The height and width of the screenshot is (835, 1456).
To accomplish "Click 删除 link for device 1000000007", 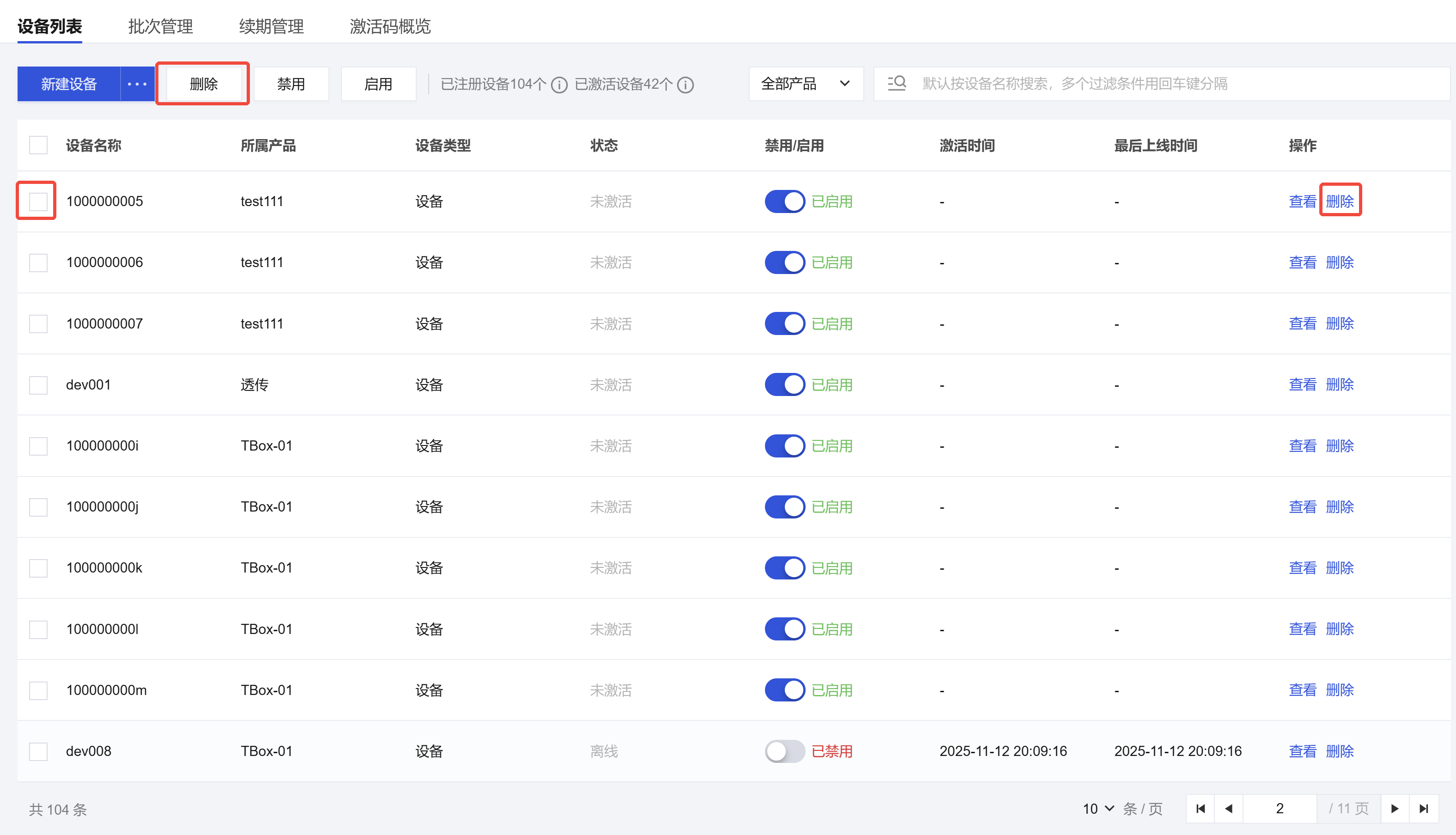I will (1340, 323).
